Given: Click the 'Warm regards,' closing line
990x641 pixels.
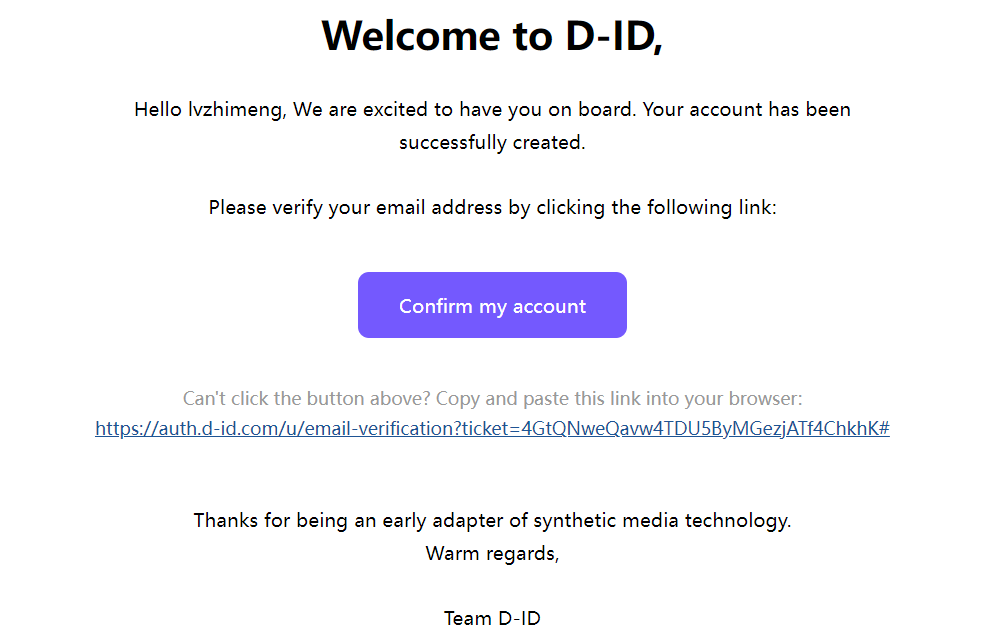Looking at the screenshot, I should (492, 553).
